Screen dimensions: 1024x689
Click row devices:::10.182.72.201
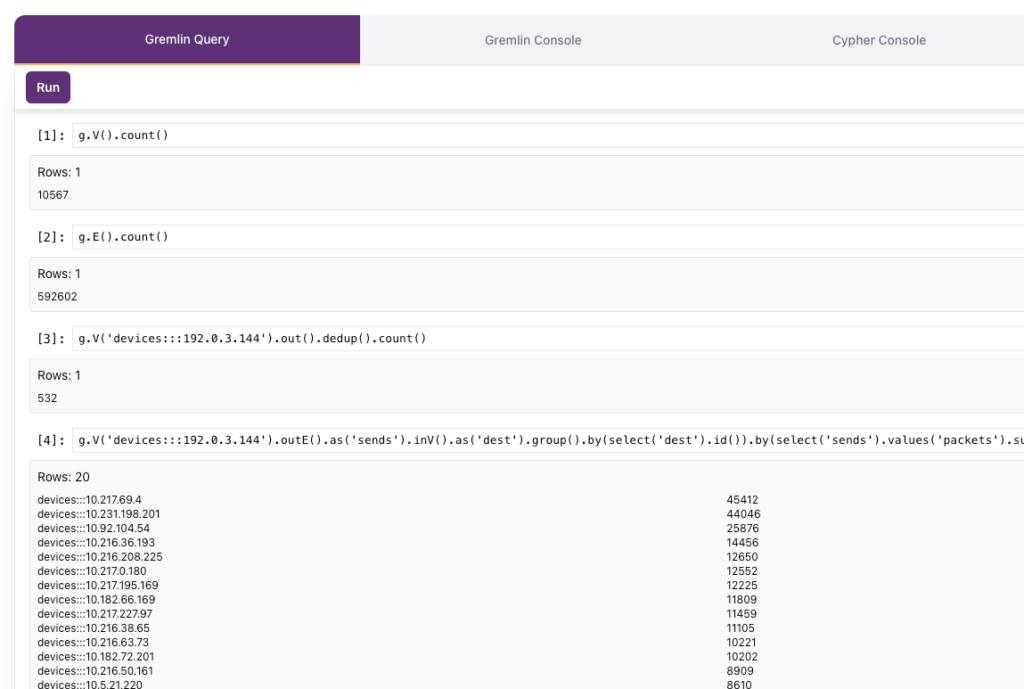pos(96,657)
